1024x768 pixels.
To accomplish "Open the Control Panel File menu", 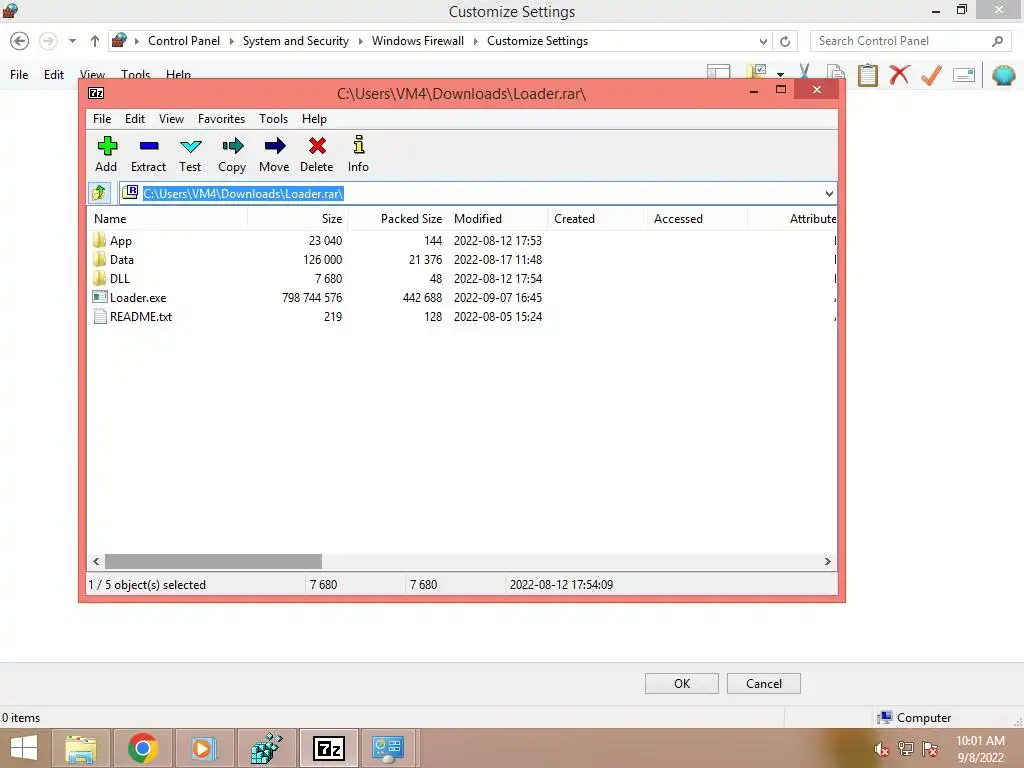I will pyautogui.click(x=19, y=74).
